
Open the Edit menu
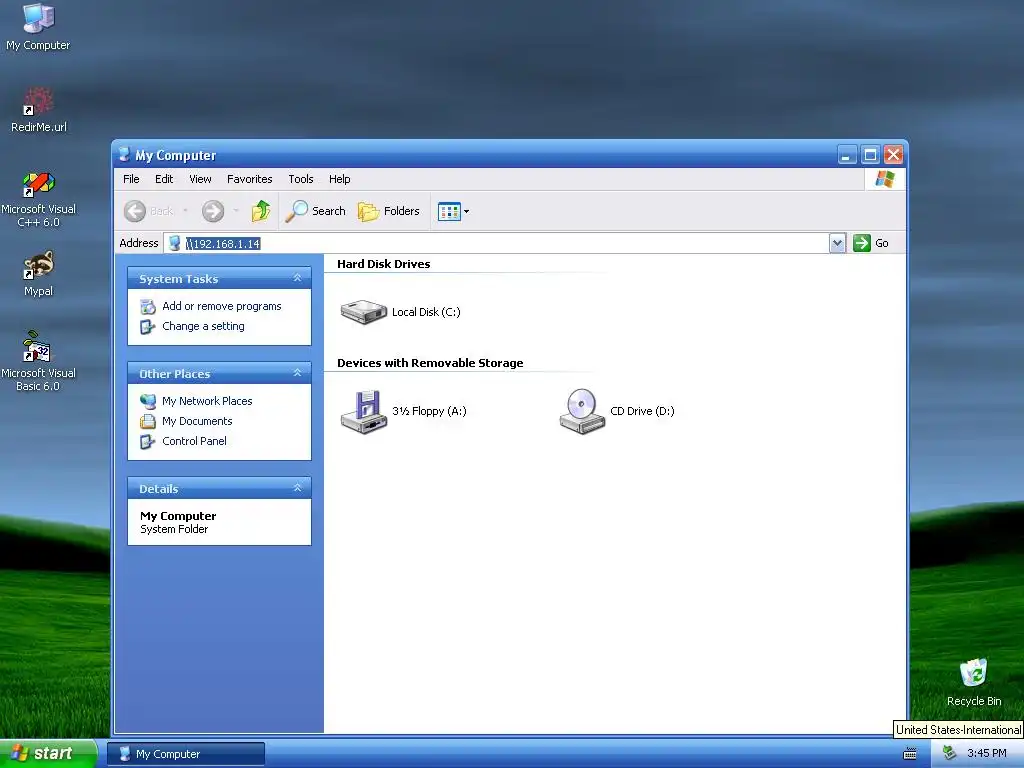click(x=164, y=179)
